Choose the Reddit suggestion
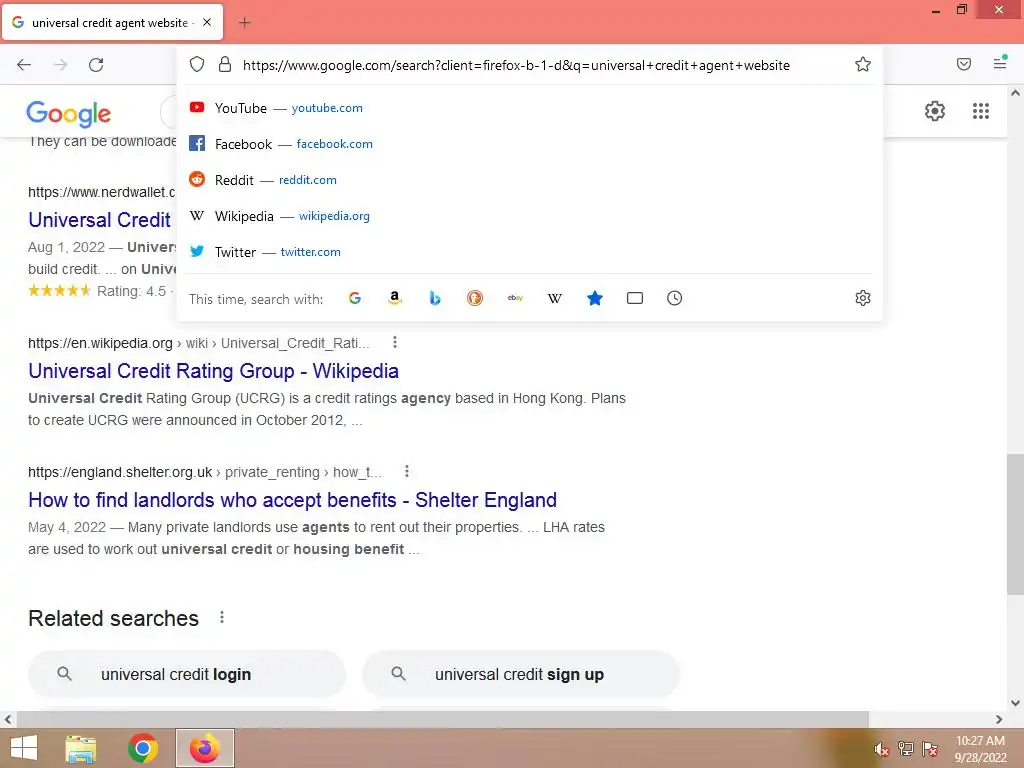 point(529,180)
